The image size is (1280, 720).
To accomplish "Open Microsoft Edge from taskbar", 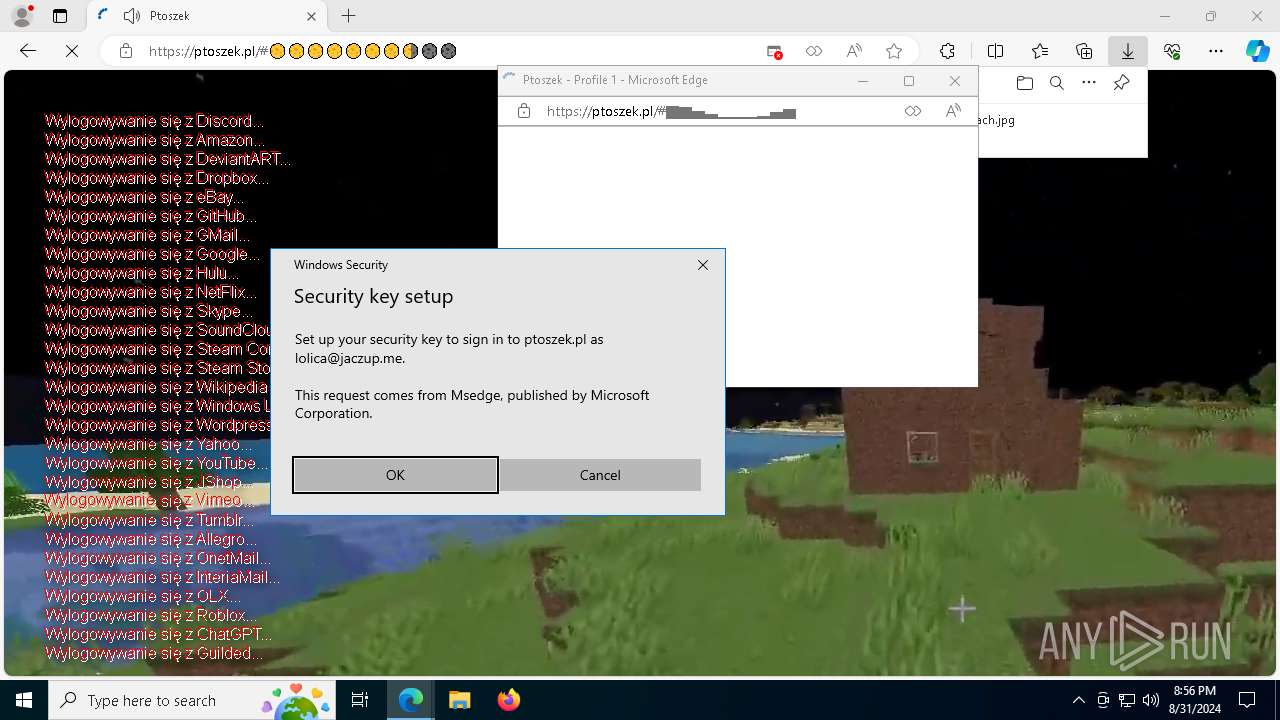I will (411, 700).
